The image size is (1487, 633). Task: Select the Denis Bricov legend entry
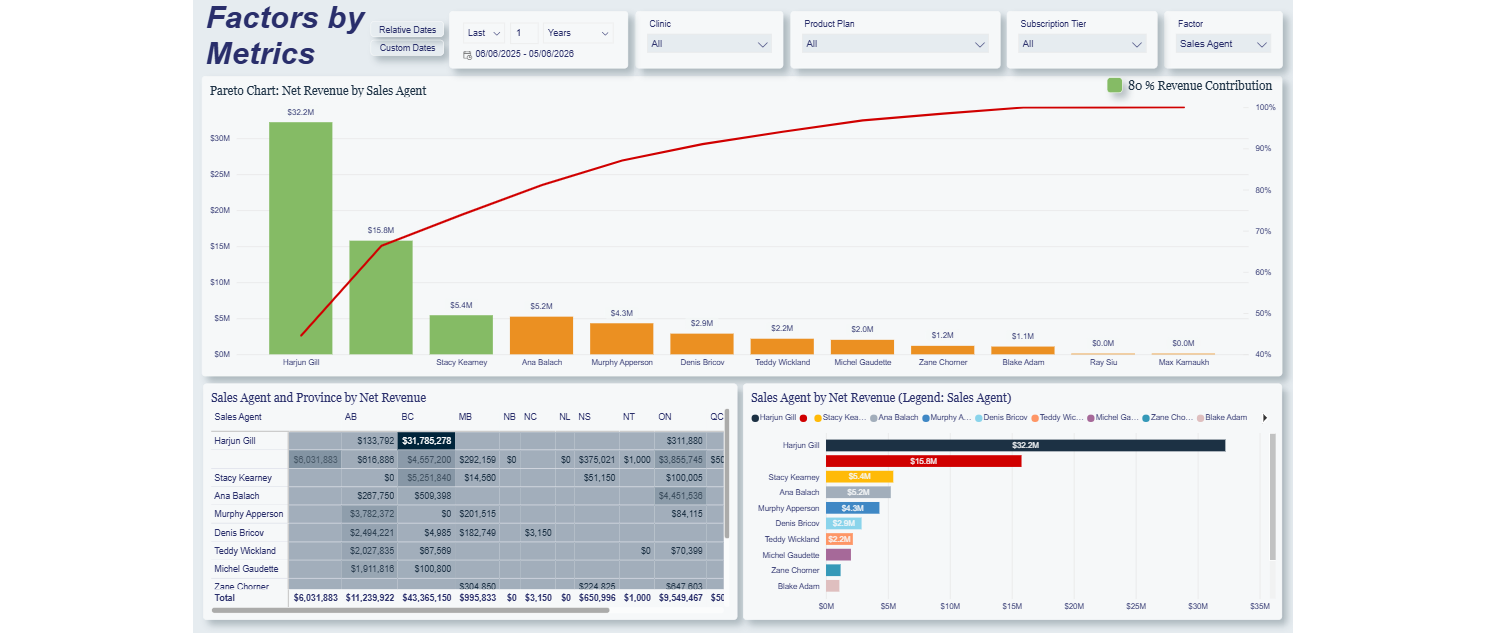click(x=1001, y=417)
